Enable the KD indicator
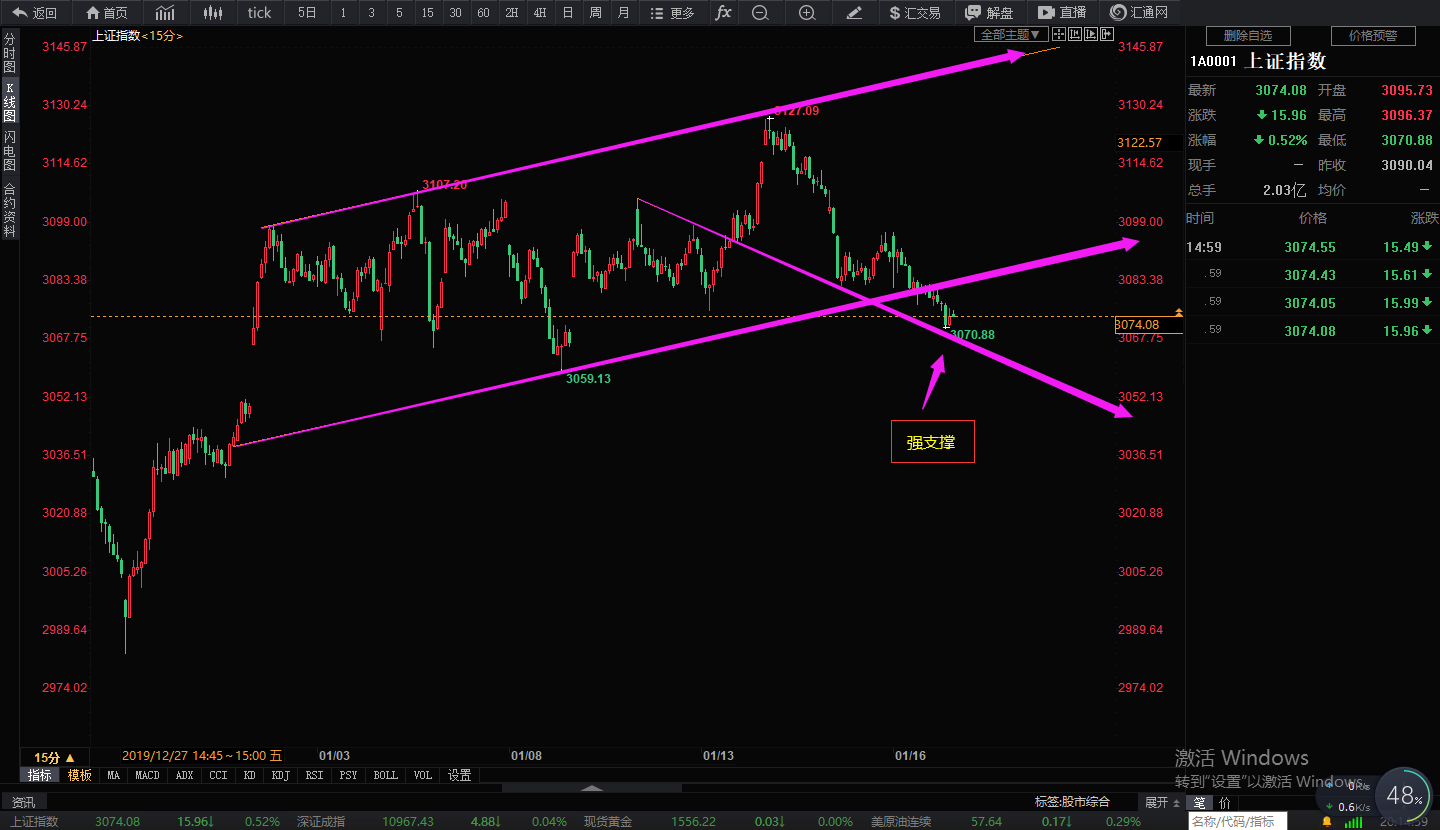 point(249,775)
